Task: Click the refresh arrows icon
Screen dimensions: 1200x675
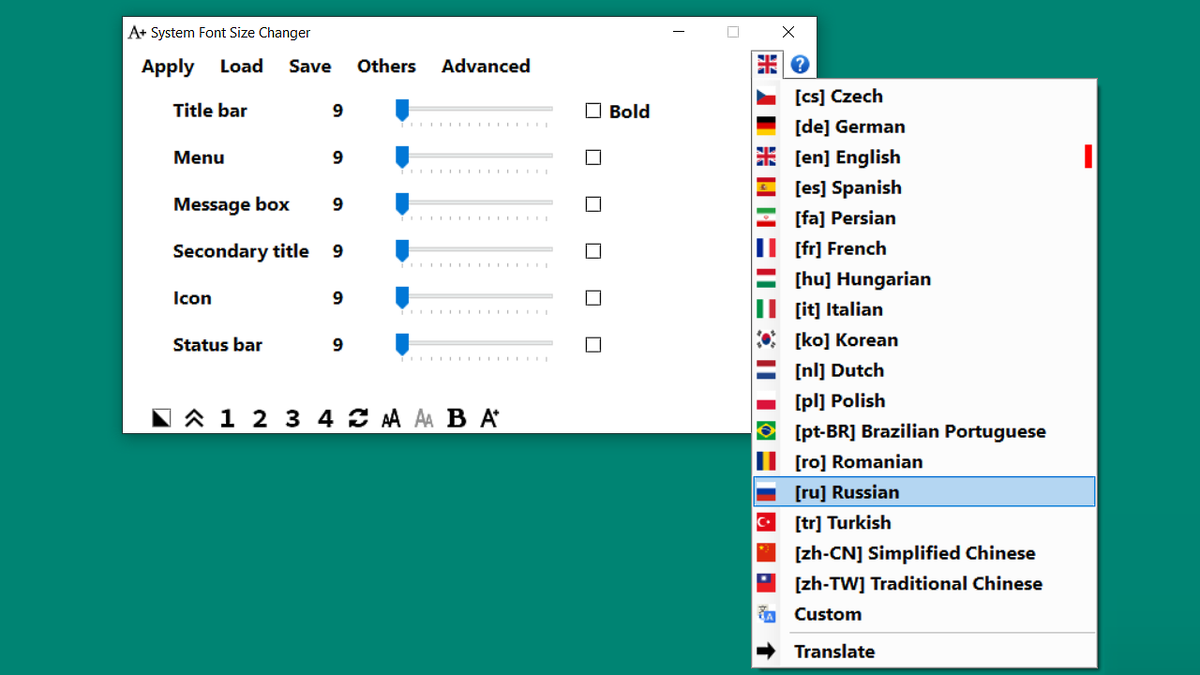Action: [358, 418]
